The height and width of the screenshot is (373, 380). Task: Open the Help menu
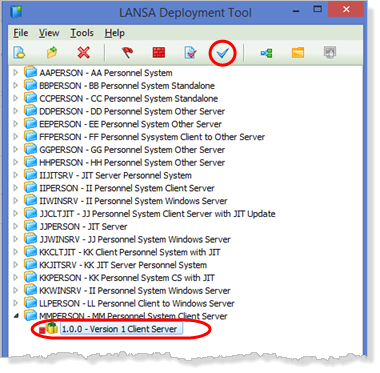tap(115, 33)
